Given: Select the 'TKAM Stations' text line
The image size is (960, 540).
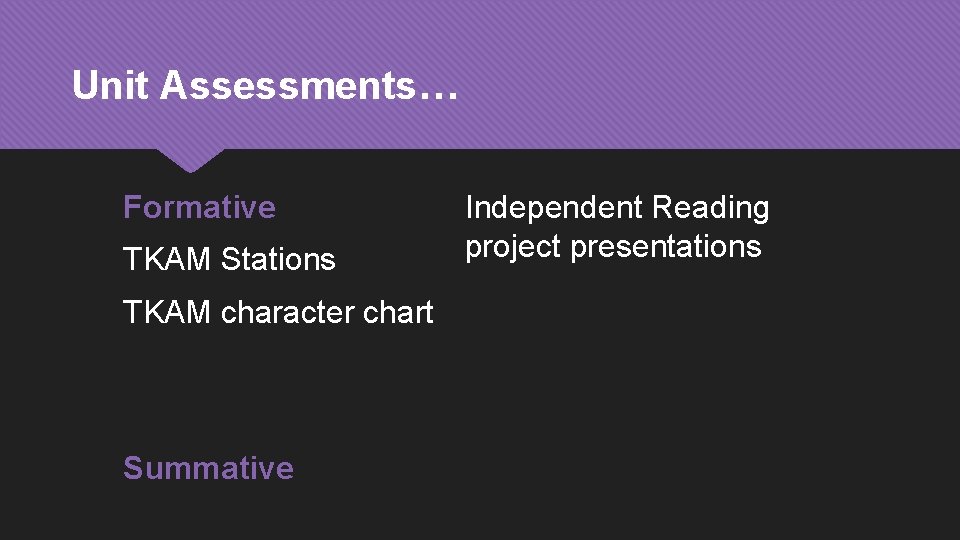Looking at the screenshot, I should [229, 260].
